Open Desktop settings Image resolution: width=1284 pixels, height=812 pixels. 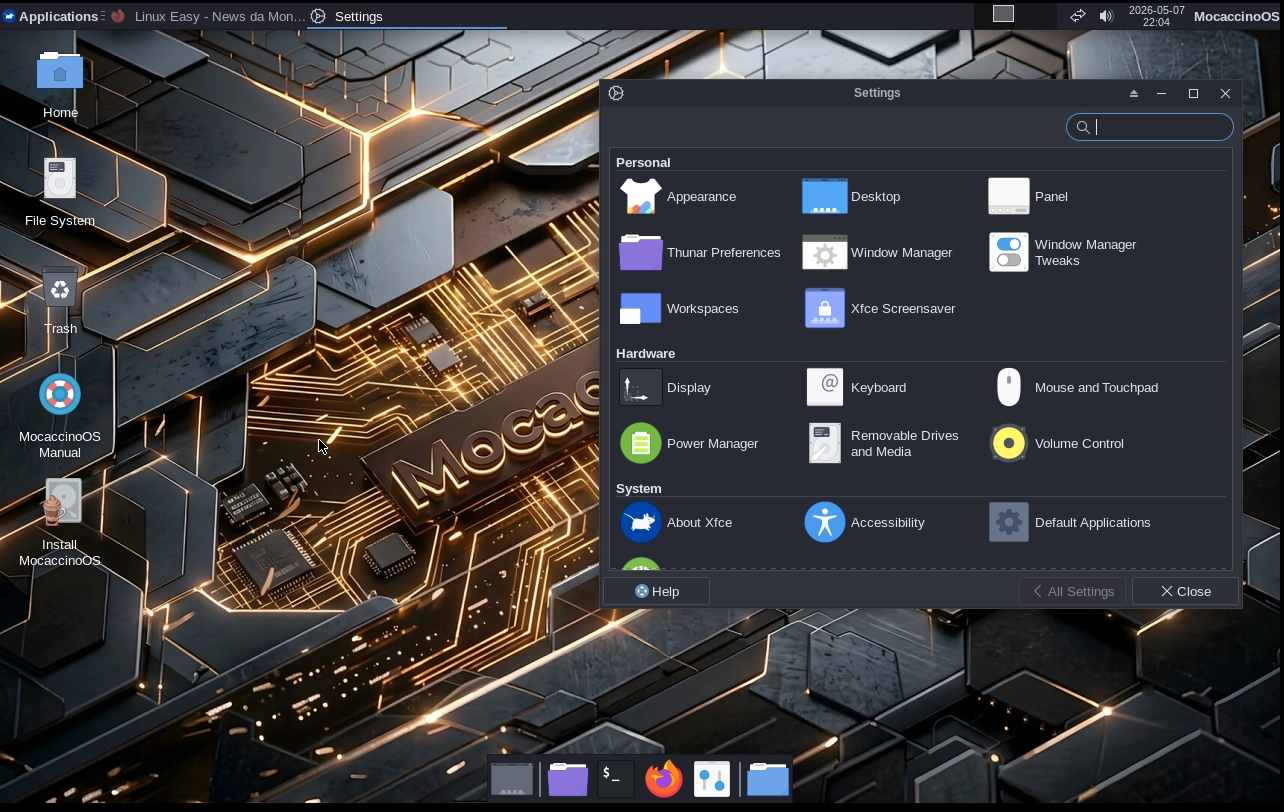(852, 196)
